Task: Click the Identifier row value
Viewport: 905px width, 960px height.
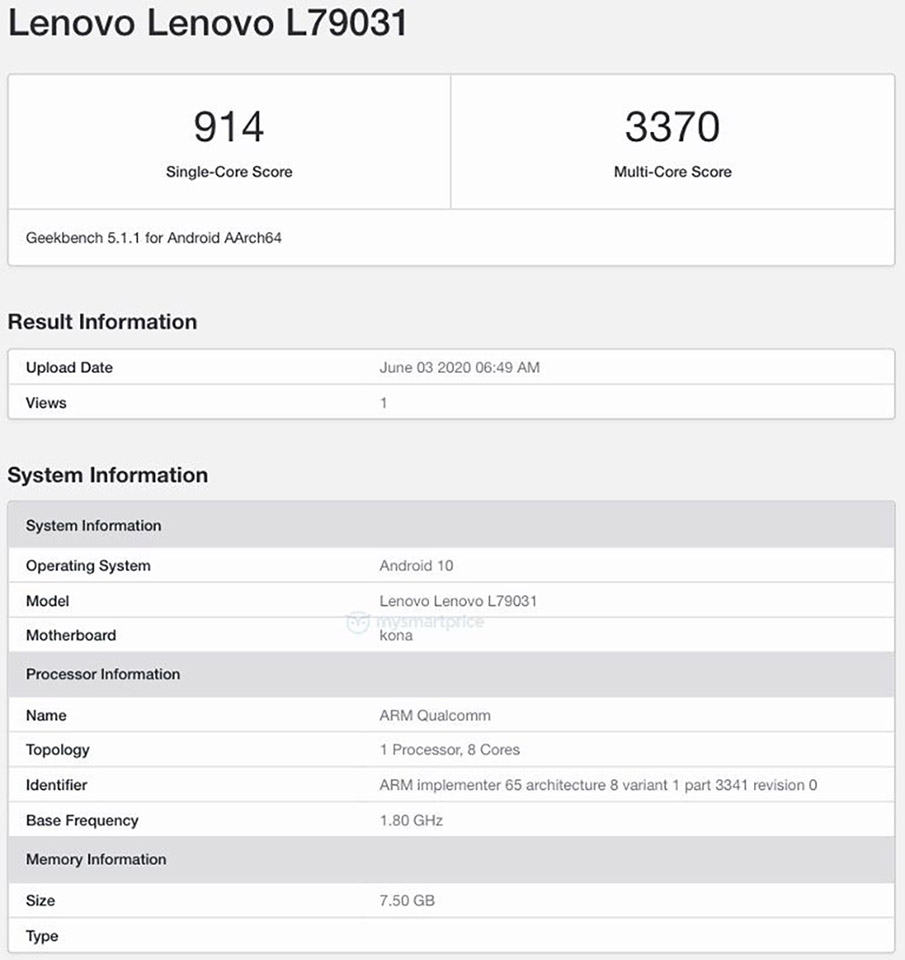Action: point(597,785)
